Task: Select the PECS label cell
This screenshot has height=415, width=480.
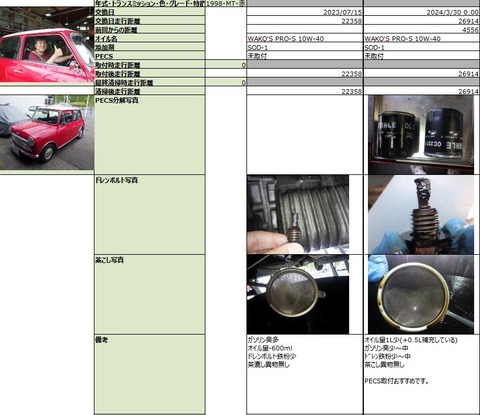Action: [150, 56]
